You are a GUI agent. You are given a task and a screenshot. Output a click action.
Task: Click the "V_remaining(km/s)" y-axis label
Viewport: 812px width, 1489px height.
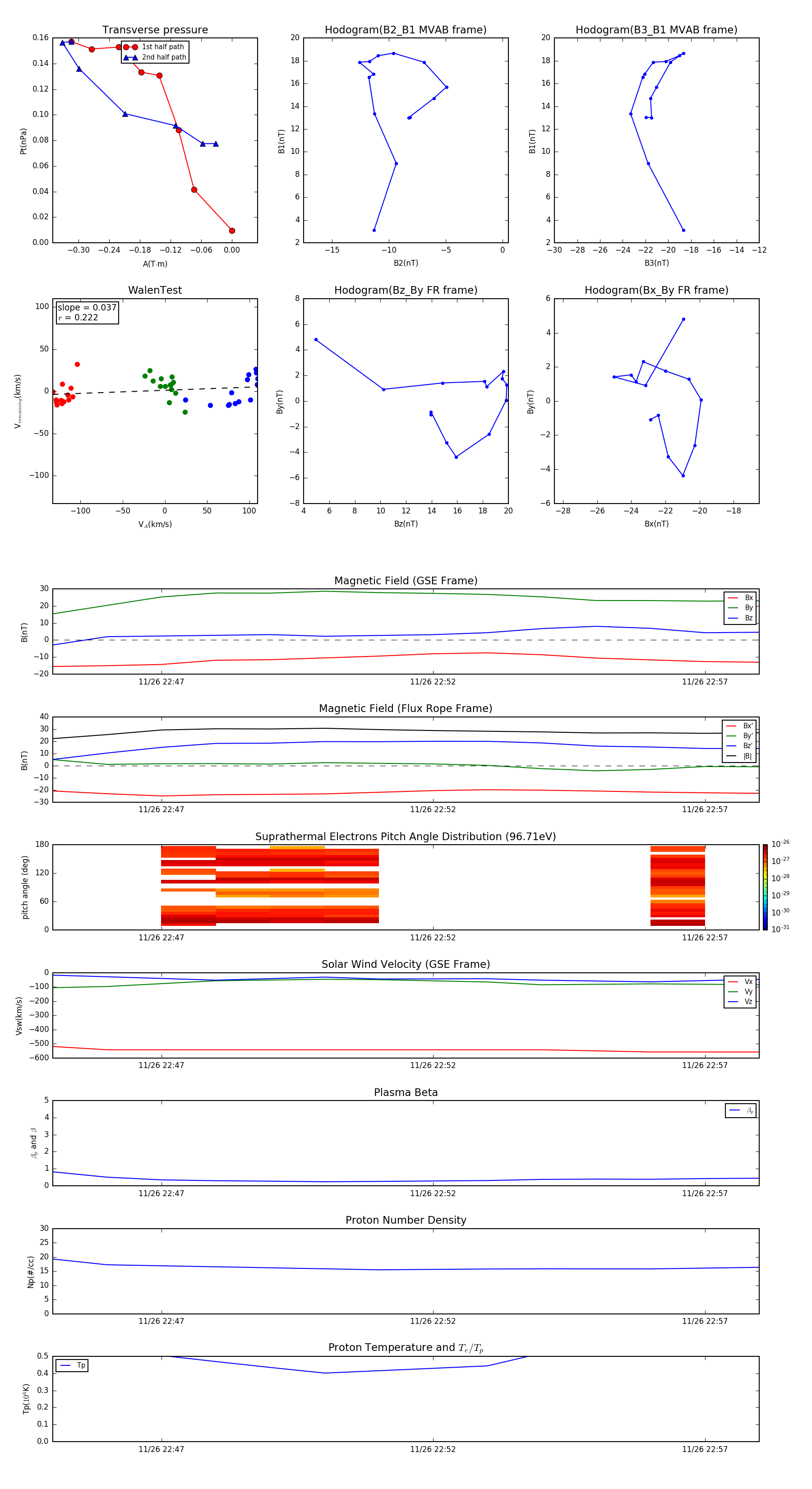coord(18,401)
